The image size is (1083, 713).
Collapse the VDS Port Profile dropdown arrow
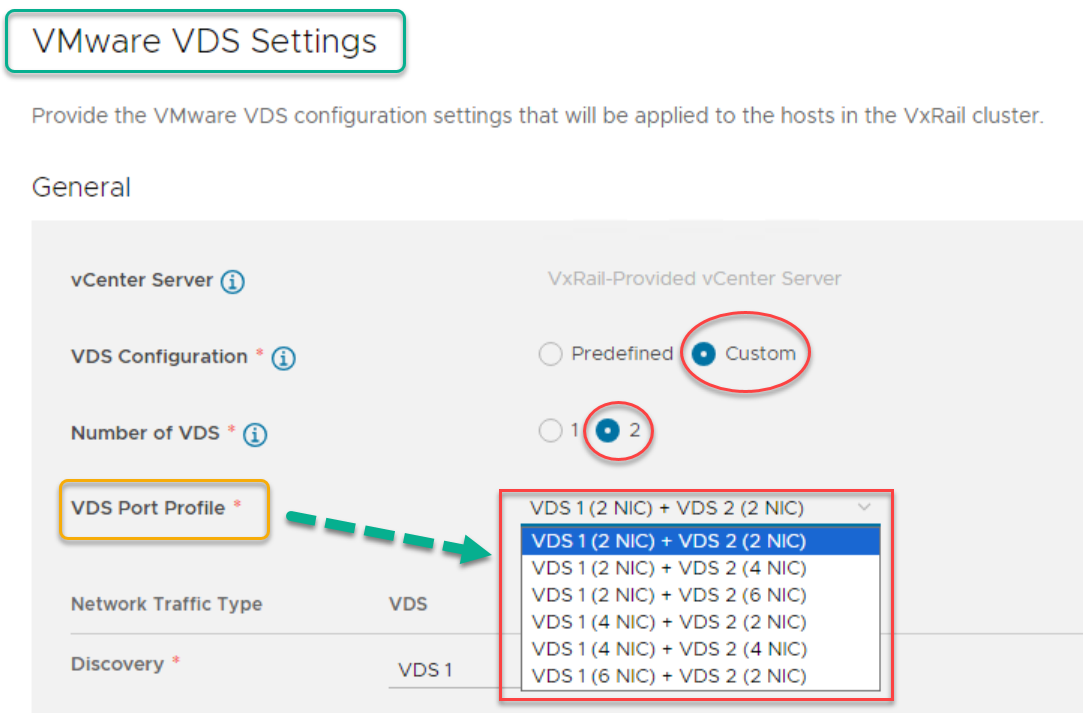[x=864, y=508]
